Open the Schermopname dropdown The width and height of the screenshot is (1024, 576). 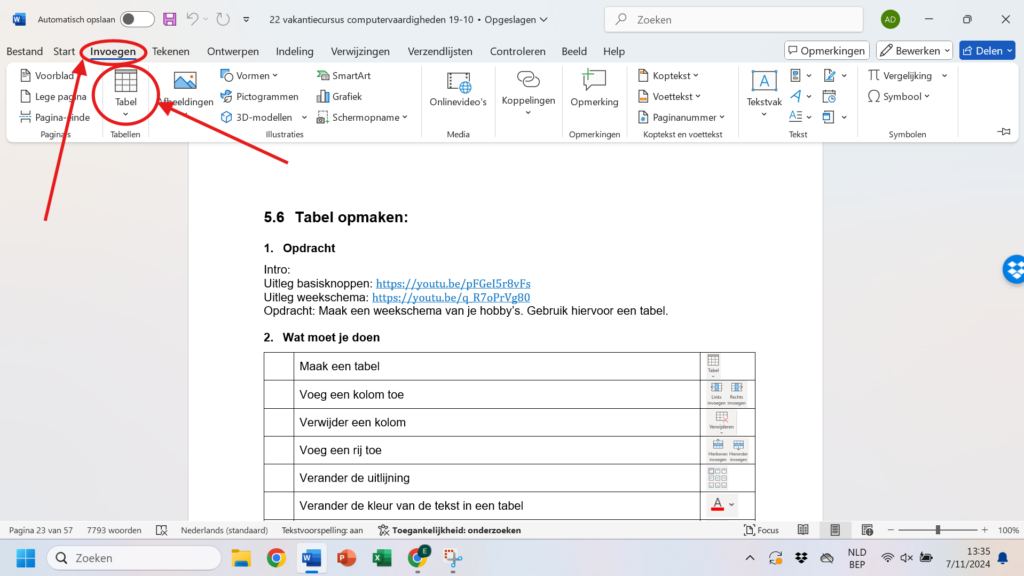click(x=364, y=117)
